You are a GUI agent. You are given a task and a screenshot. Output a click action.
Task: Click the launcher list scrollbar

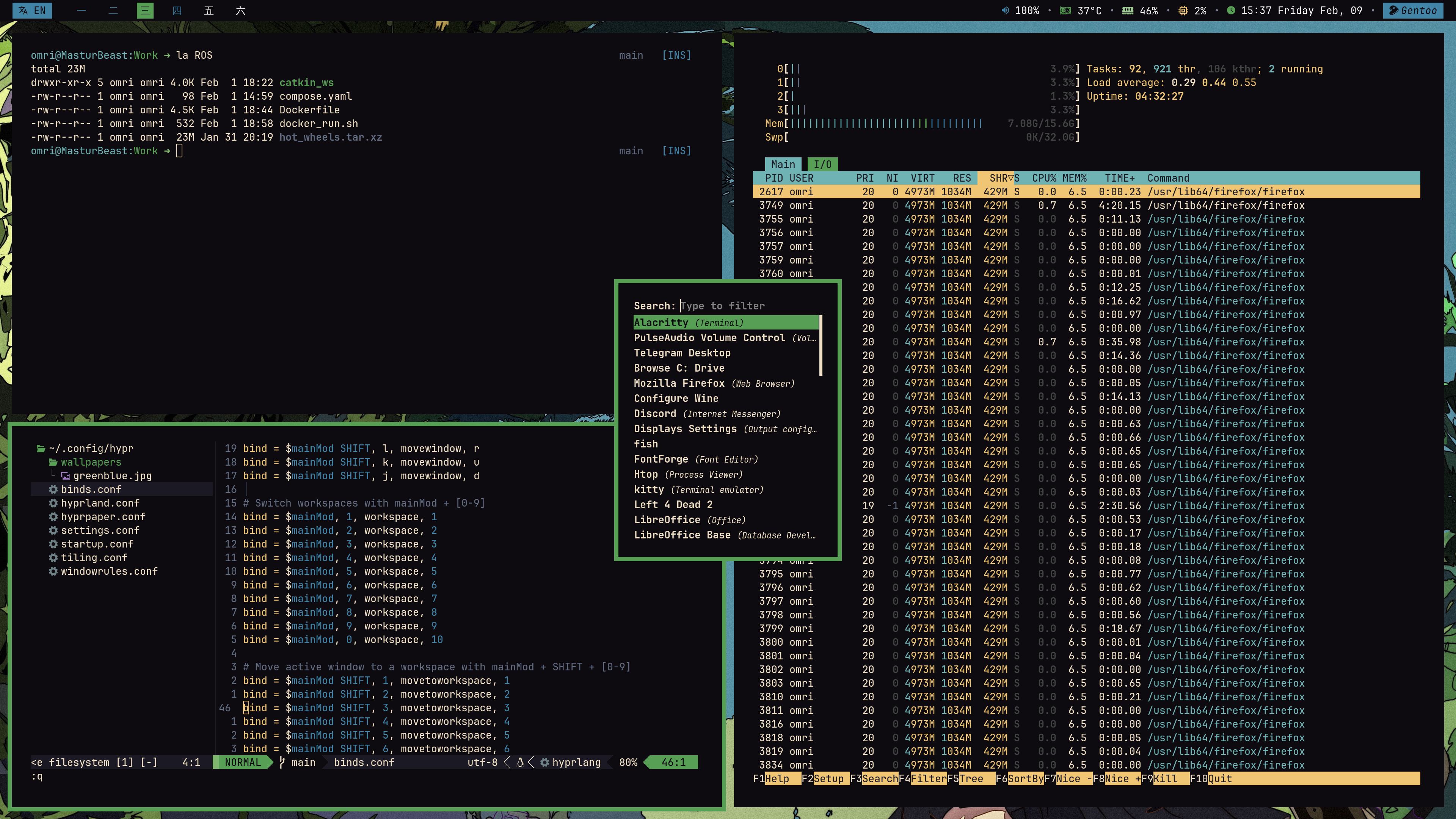coord(820,345)
